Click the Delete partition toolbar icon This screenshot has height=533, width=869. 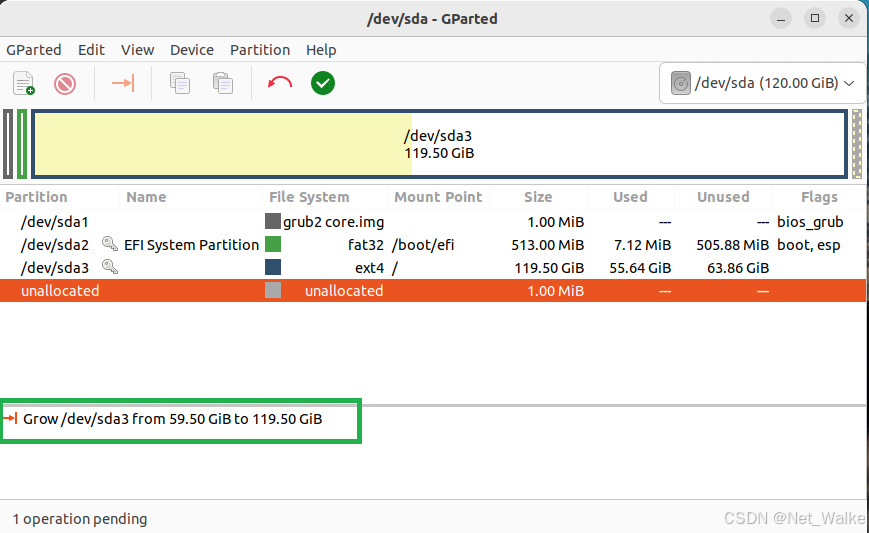click(65, 84)
